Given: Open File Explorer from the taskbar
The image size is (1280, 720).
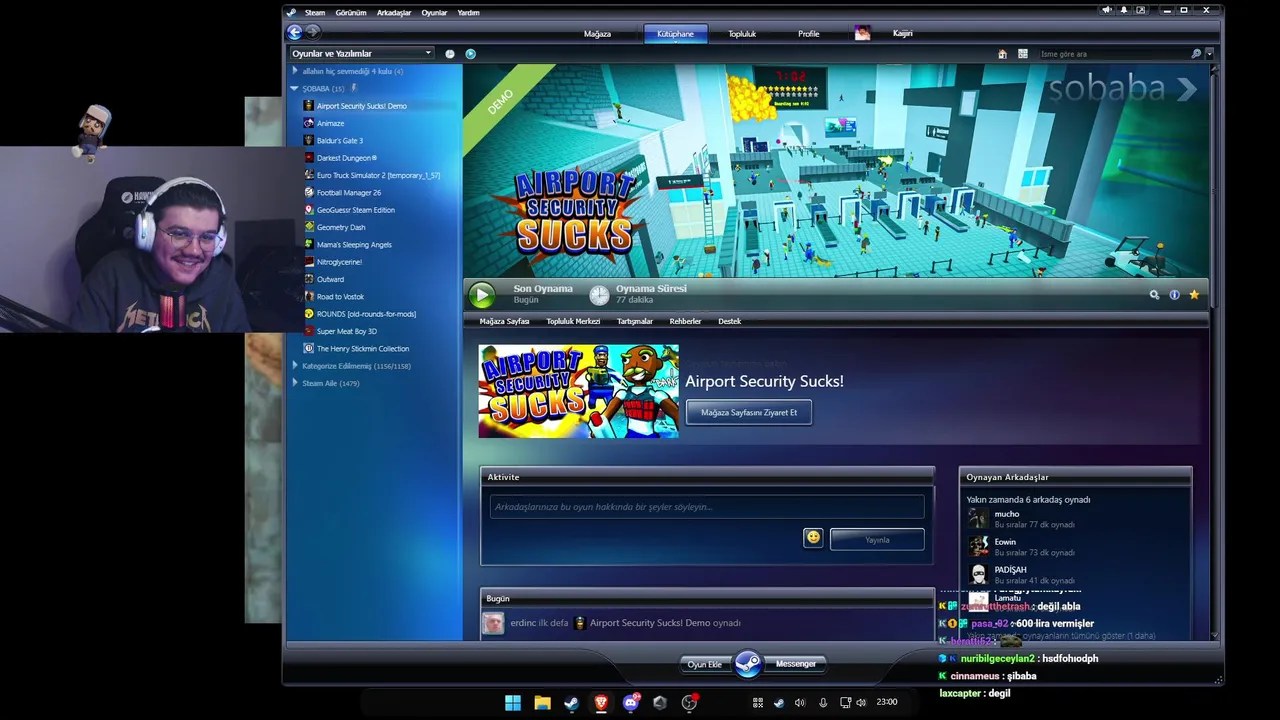Looking at the screenshot, I should click(x=542, y=702).
